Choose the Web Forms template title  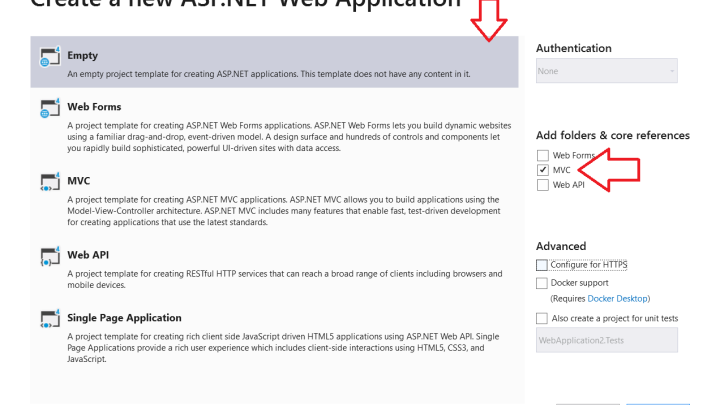click(94, 107)
